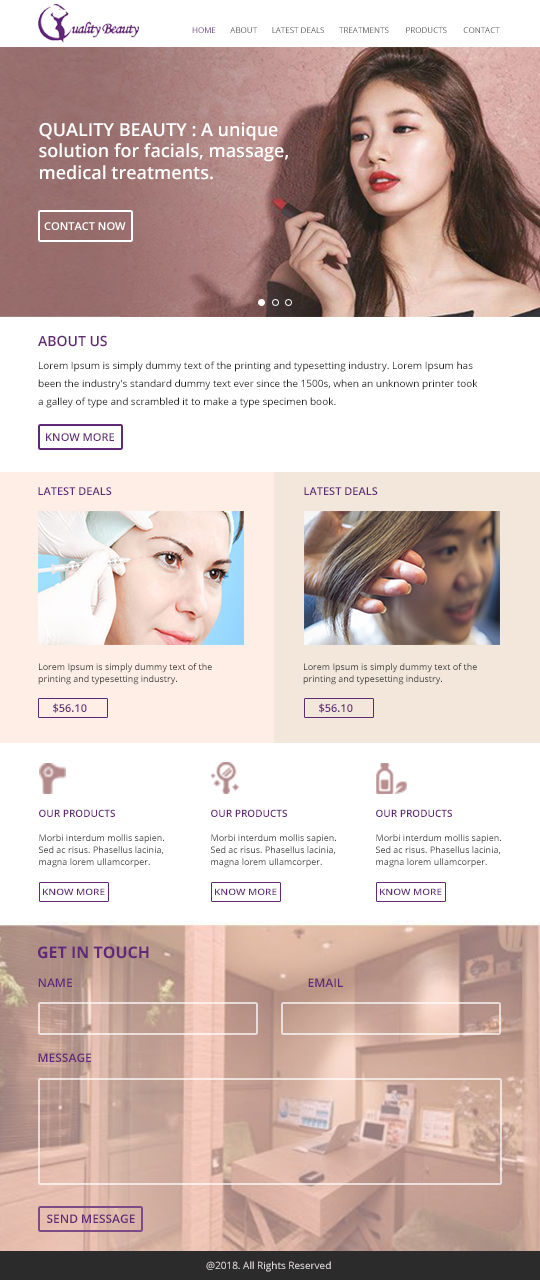
Task: Open the hair treatment deal image
Action: pos(402,578)
